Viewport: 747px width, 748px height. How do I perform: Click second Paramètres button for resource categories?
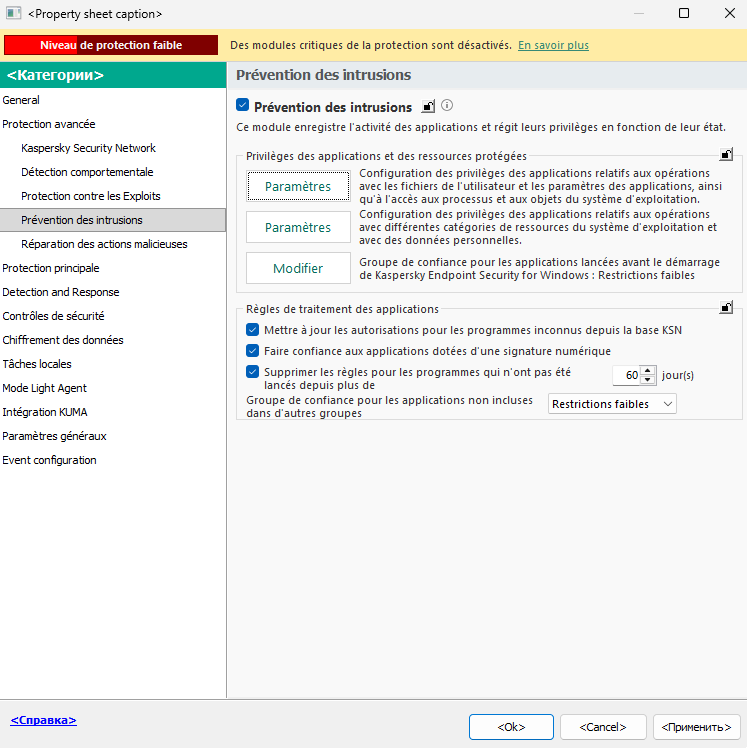click(x=298, y=227)
